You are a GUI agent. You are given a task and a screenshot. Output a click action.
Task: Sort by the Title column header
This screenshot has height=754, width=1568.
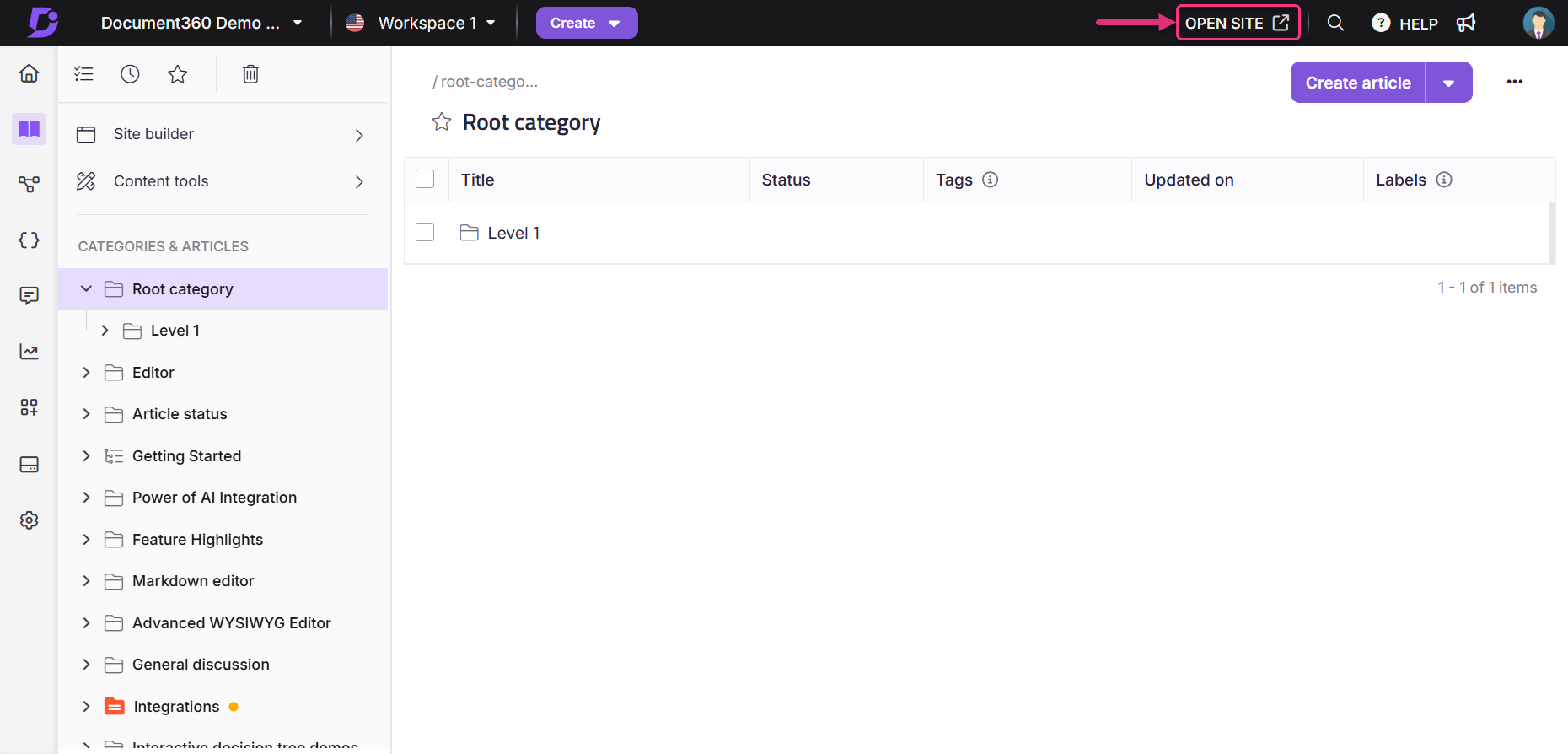[x=477, y=180]
